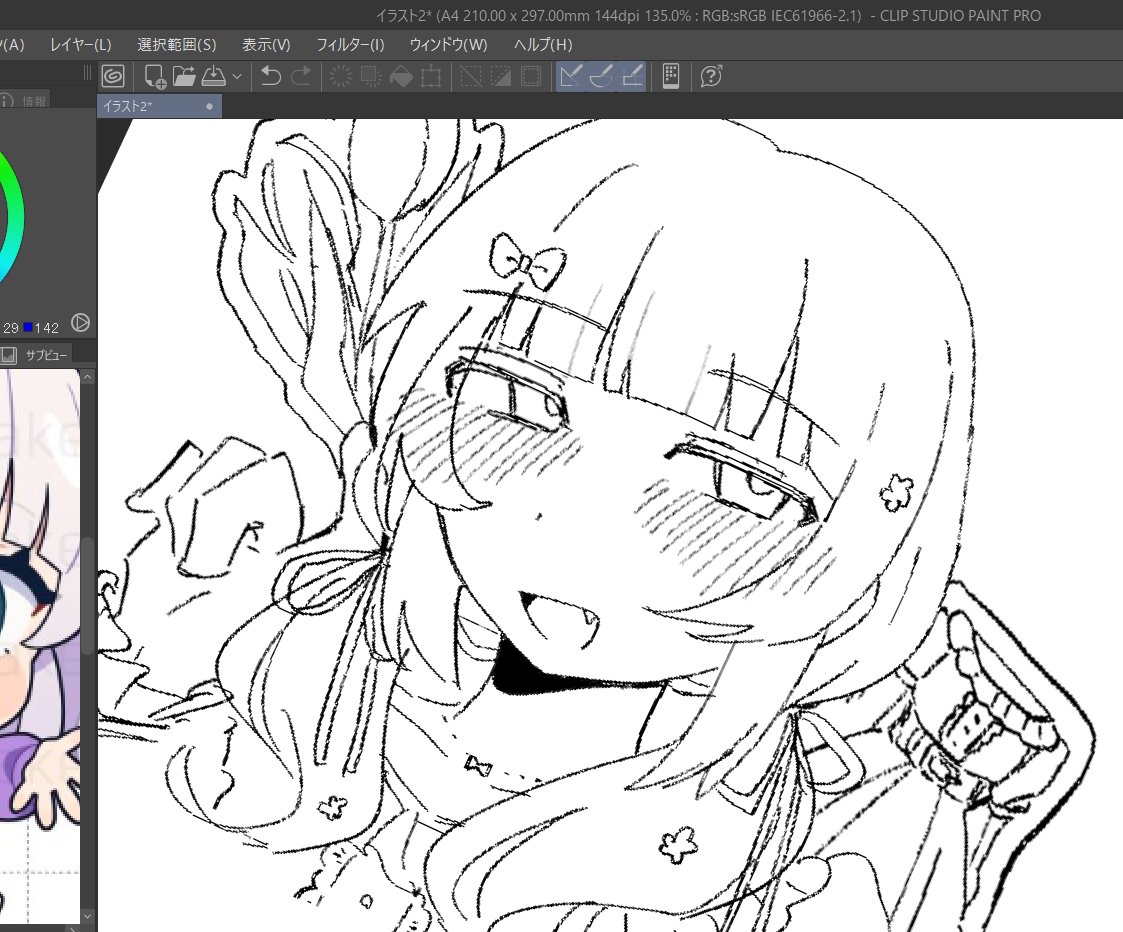Toggle Snap to Special Ruler
This screenshot has height=932, width=1123.
[601, 76]
